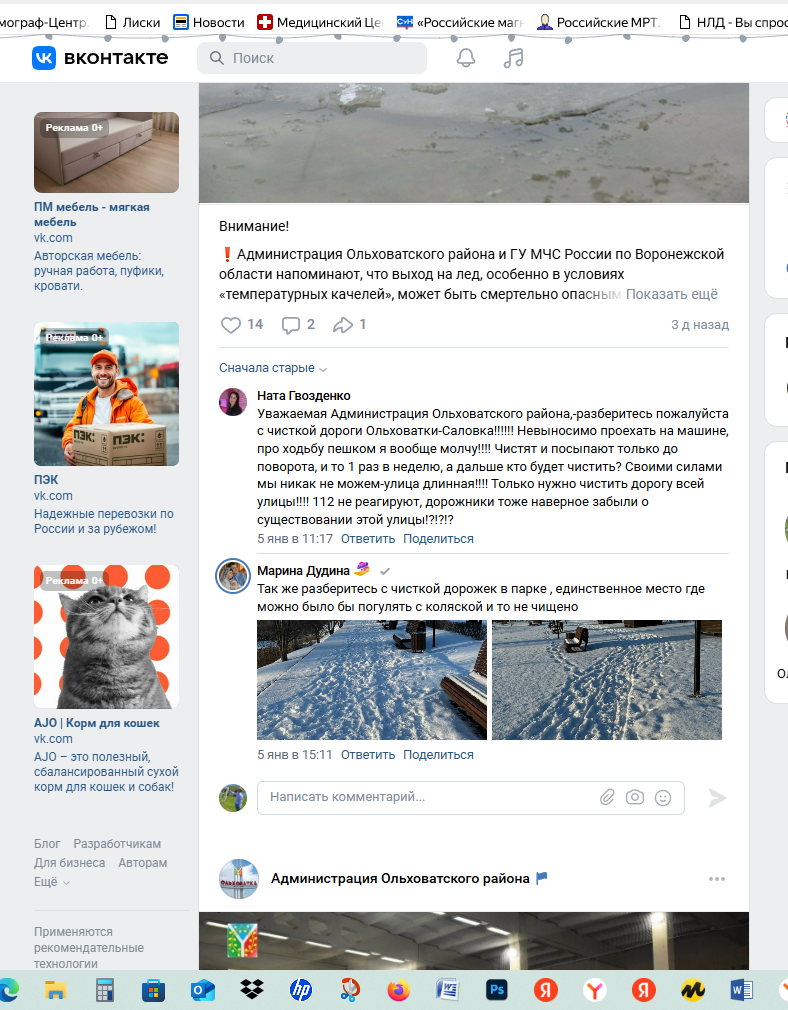The height and width of the screenshot is (1010, 788).
Task: Open Photoshop from the taskbar
Action: click(497, 989)
